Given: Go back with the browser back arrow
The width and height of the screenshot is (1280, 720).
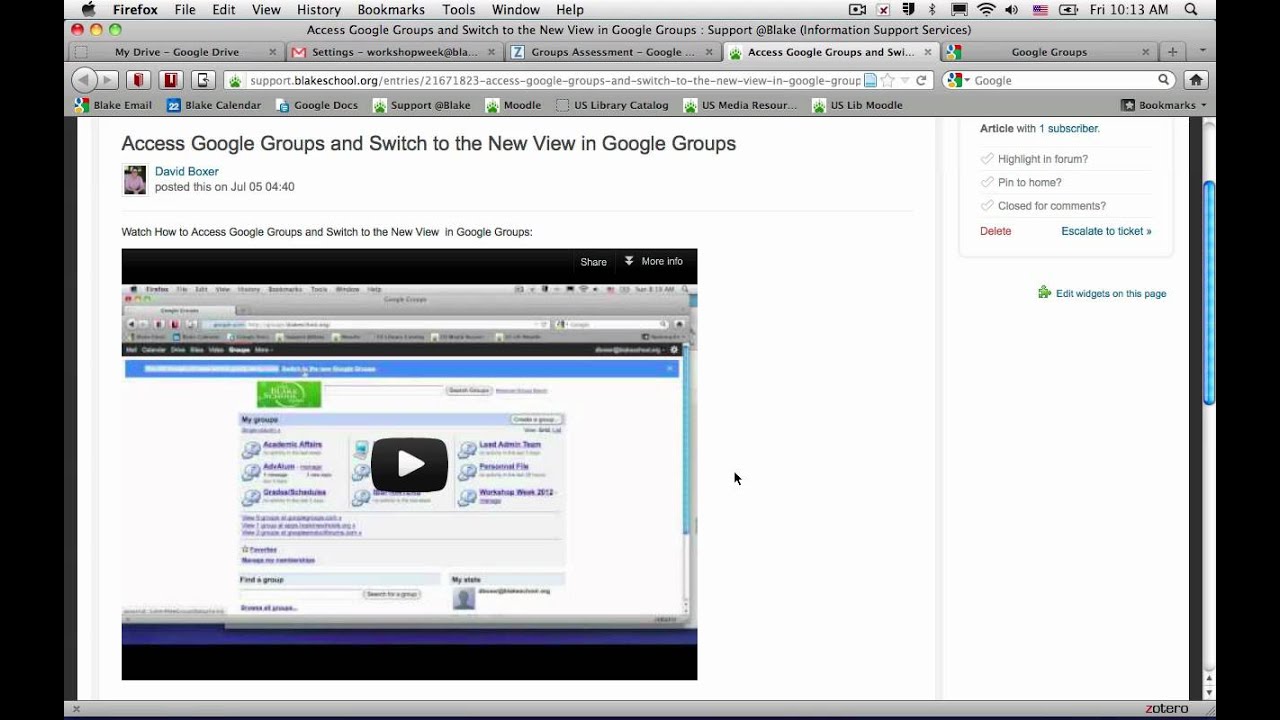Looking at the screenshot, I should pos(83,80).
